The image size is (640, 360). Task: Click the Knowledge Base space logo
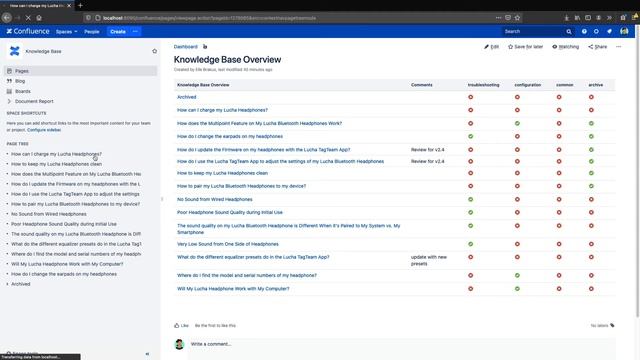[15, 51]
